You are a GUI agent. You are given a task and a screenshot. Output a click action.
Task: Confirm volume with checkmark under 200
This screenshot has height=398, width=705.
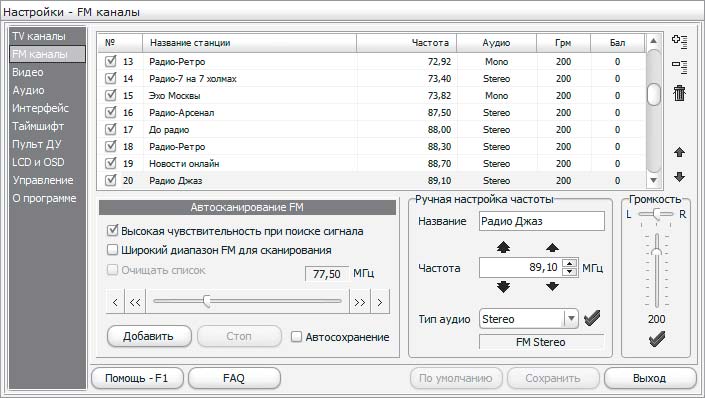(656, 339)
